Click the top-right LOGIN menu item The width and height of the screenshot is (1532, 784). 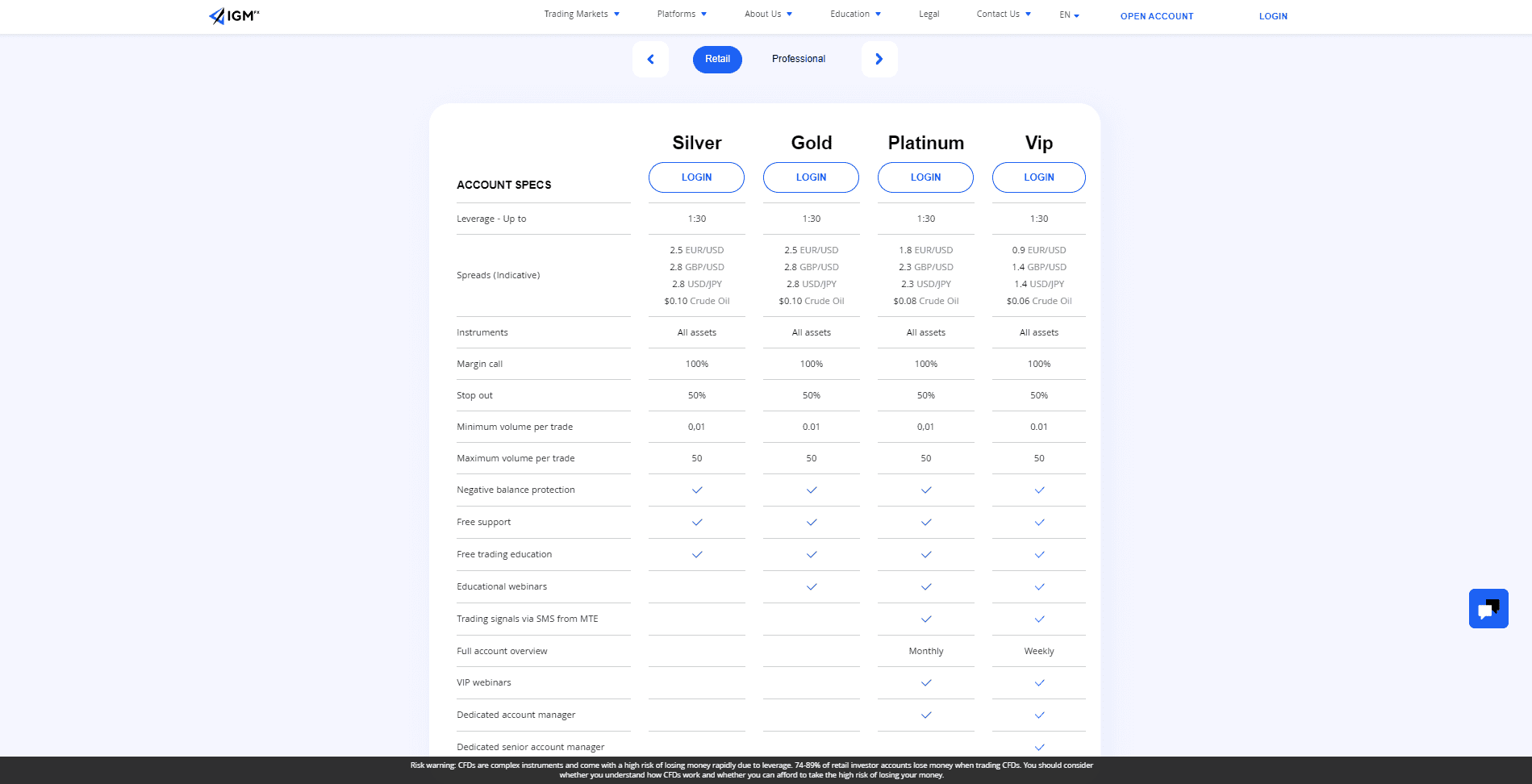coord(1273,15)
